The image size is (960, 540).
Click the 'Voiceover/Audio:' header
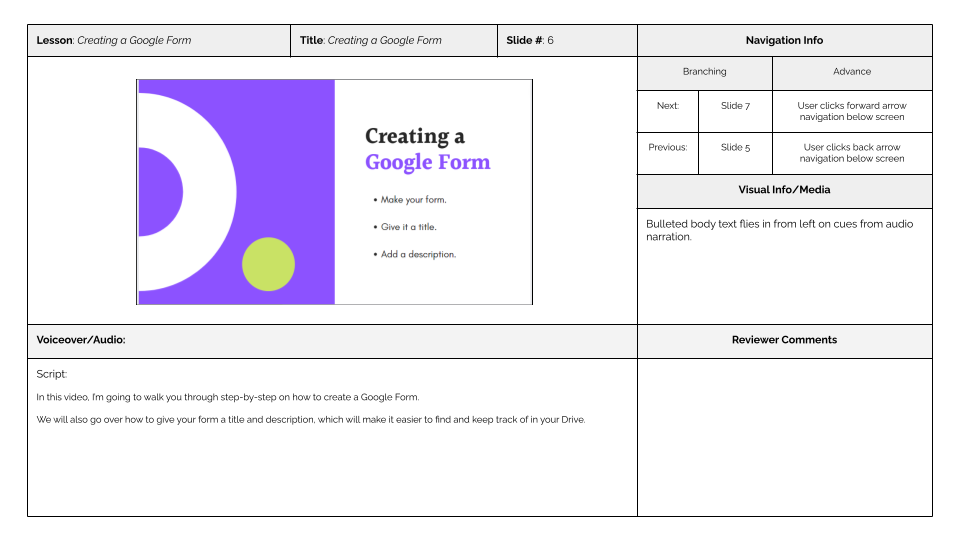pos(332,341)
